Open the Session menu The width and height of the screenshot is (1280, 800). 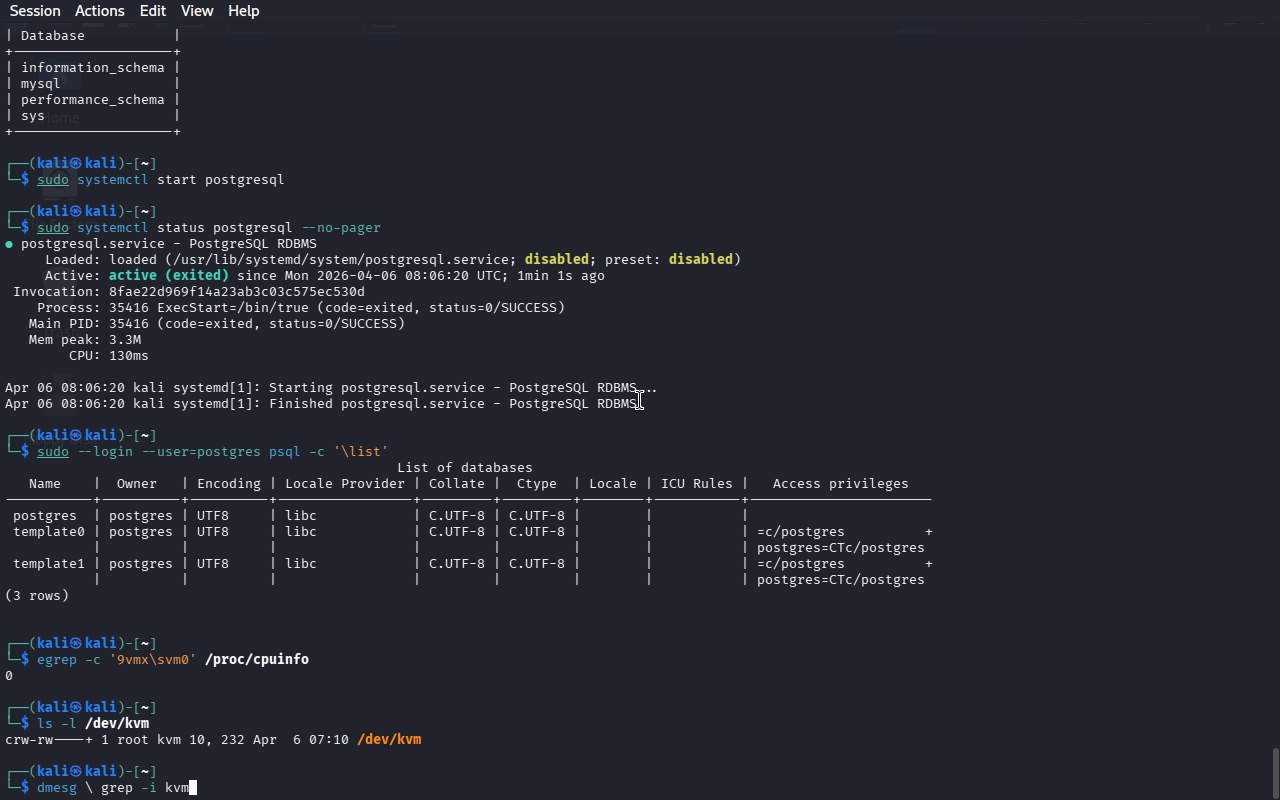(35, 11)
